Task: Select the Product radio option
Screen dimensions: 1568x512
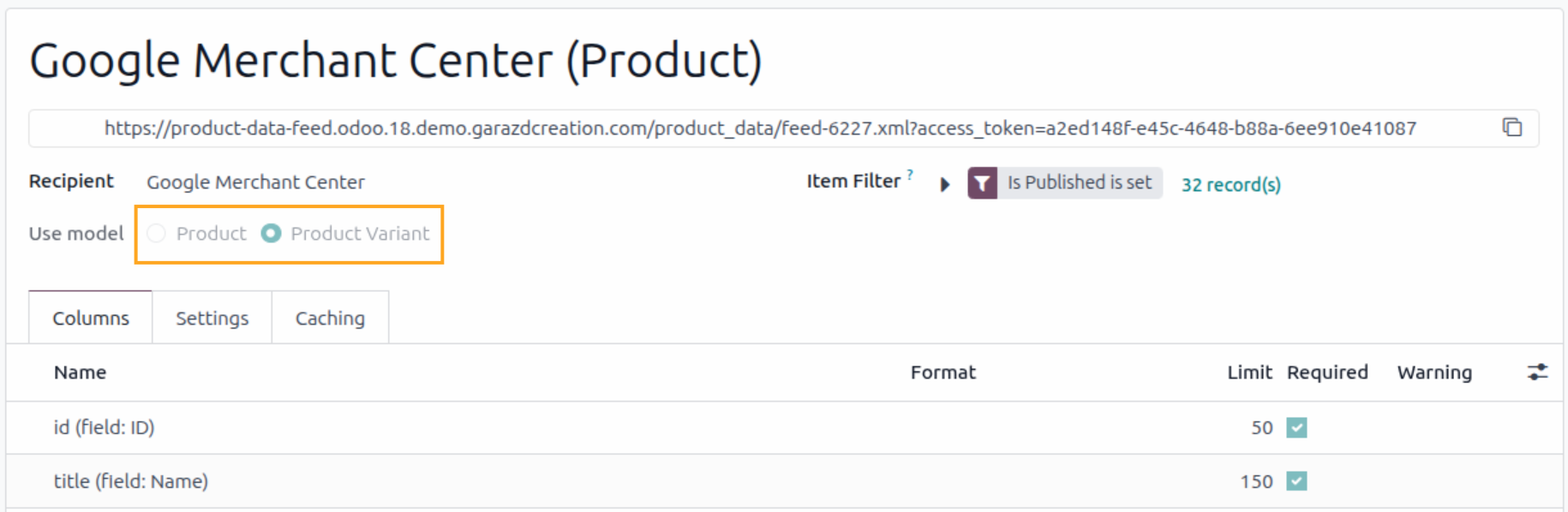Action: coord(156,234)
